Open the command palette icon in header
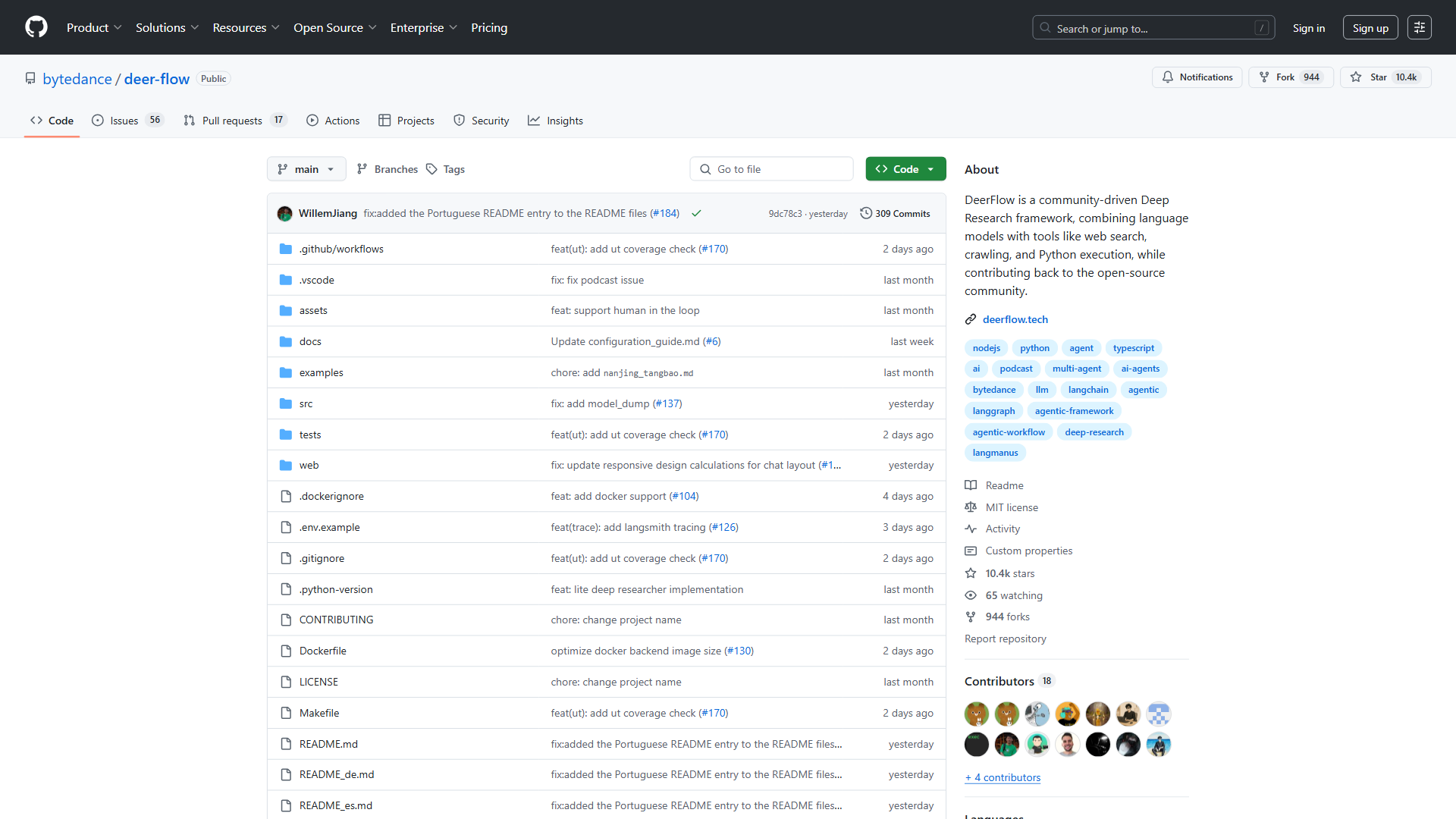 [x=1419, y=27]
